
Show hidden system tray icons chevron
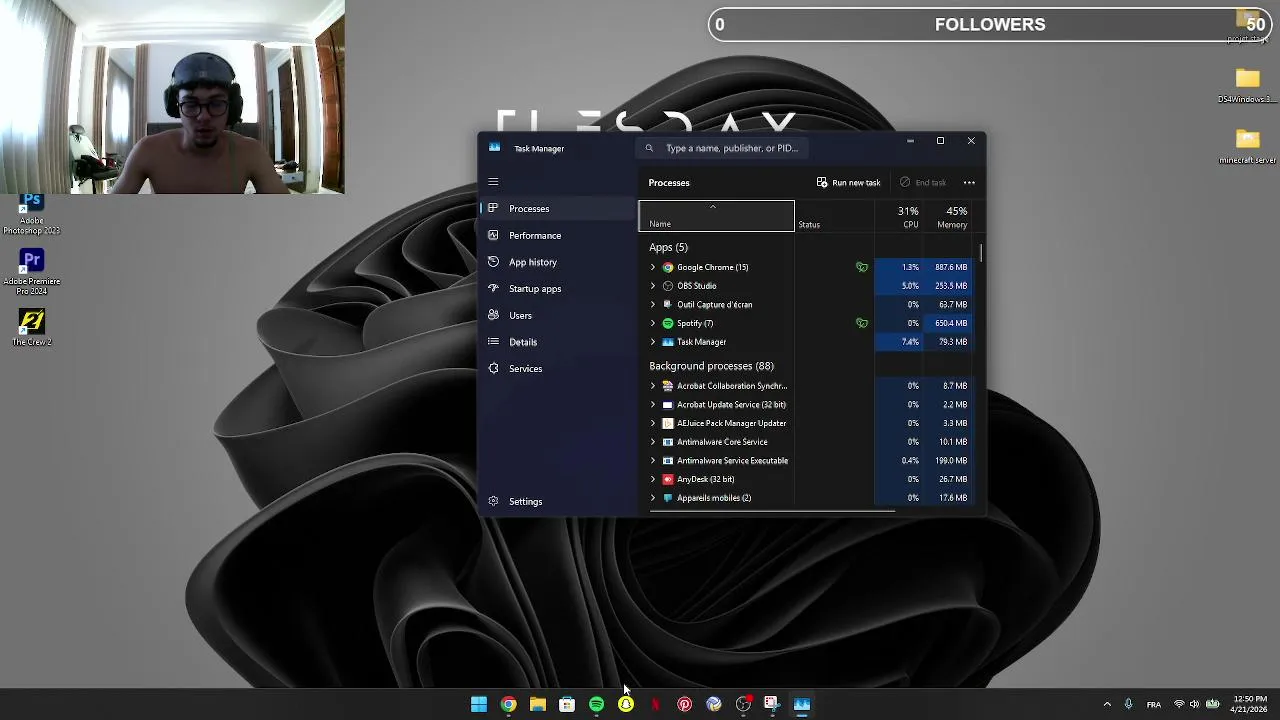[1106, 704]
